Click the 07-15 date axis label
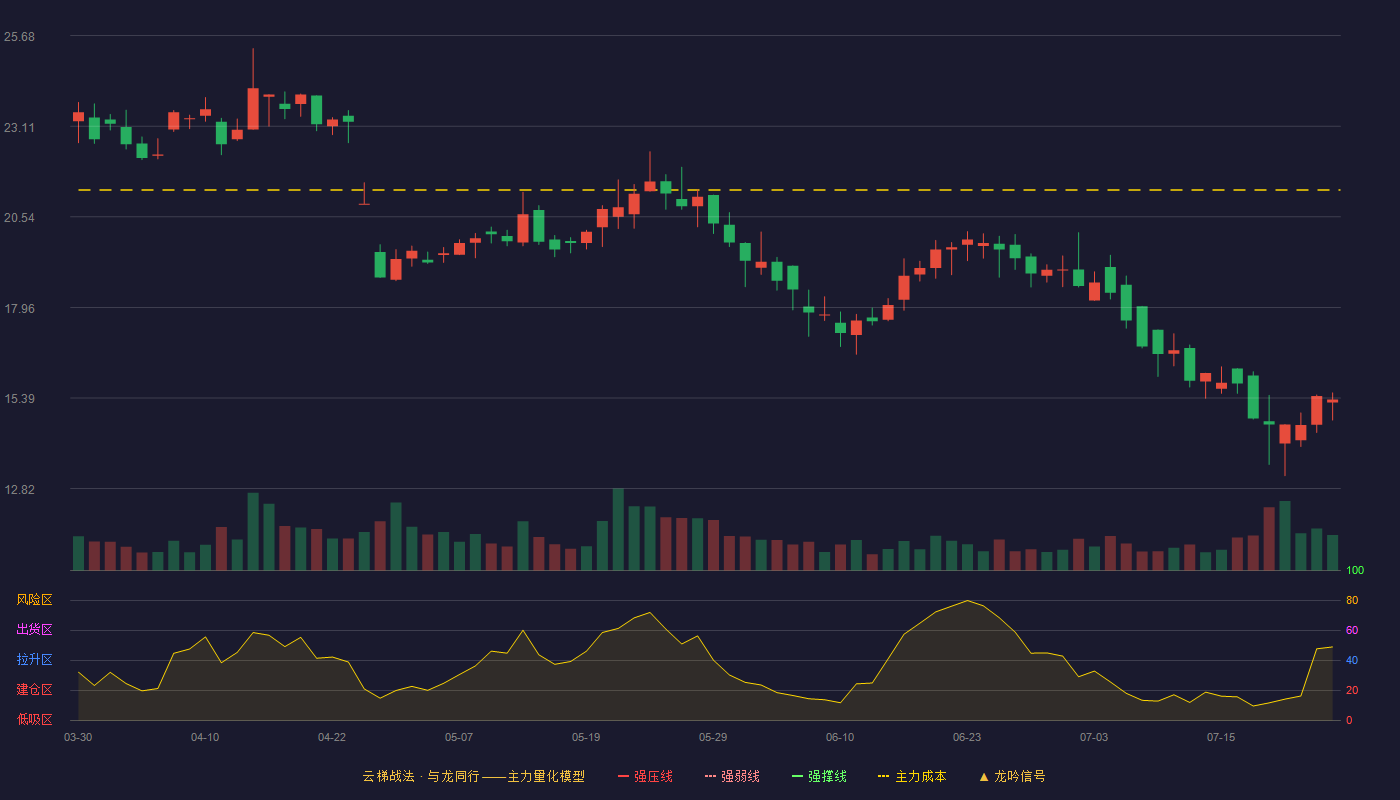1400x800 pixels. (x=1221, y=737)
